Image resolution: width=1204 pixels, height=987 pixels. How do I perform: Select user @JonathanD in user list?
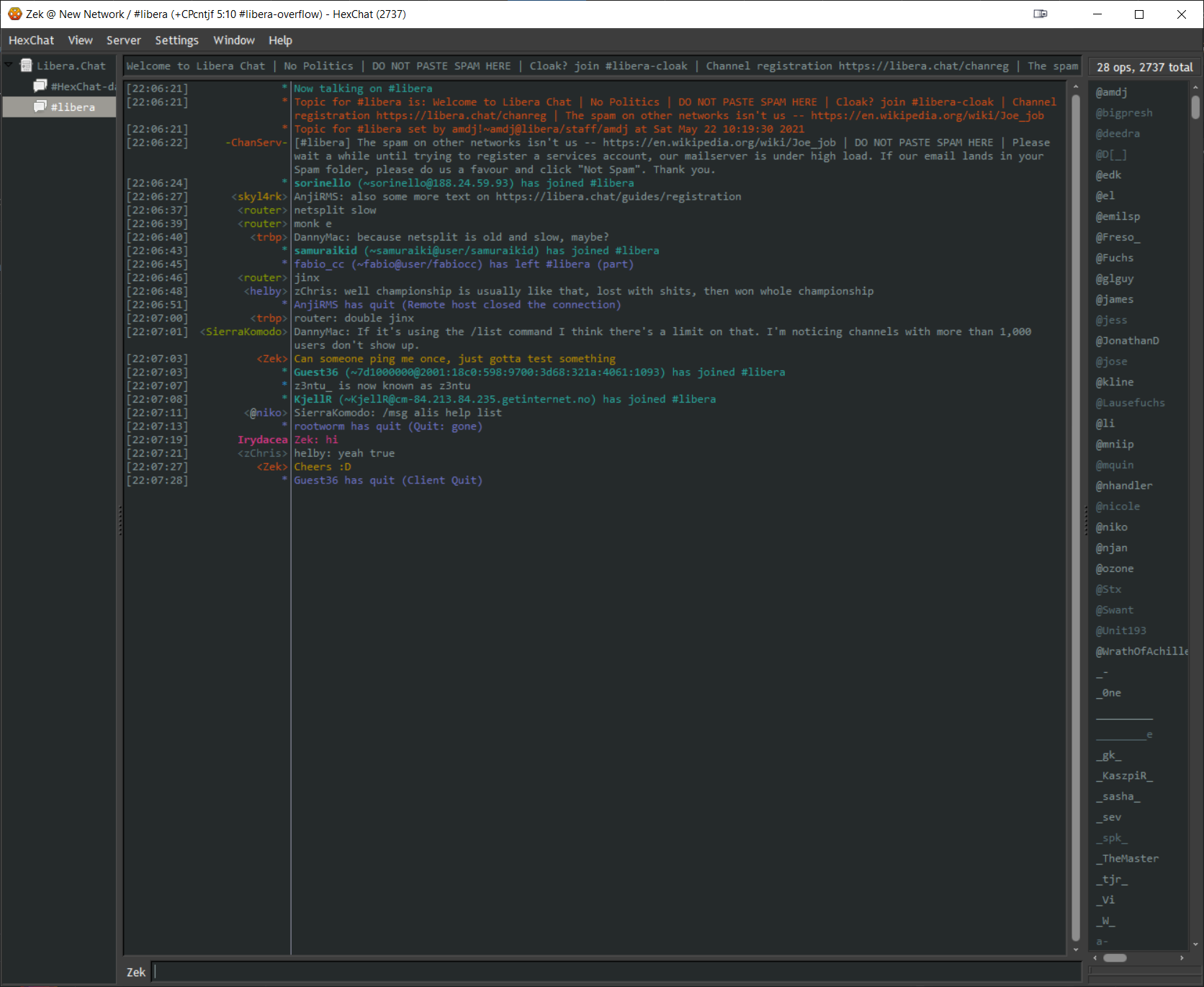(1137, 341)
